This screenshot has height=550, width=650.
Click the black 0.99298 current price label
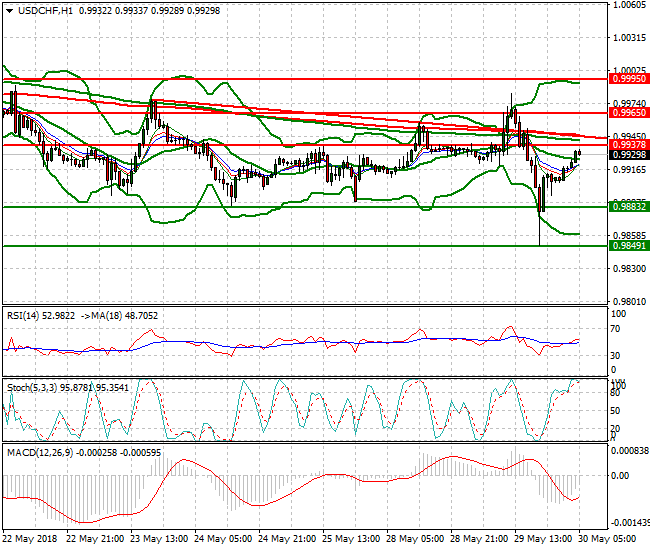point(629,155)
